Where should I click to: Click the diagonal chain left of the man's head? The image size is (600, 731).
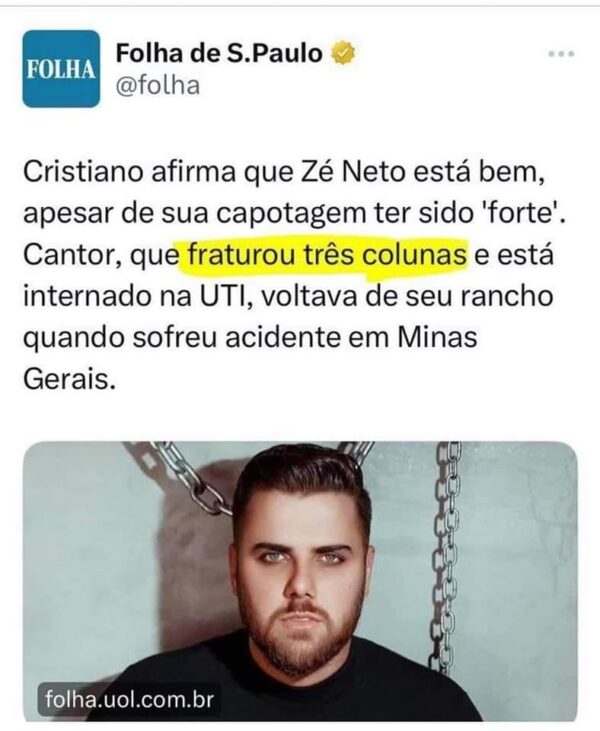pyautogui.click(x=186, y=479)
